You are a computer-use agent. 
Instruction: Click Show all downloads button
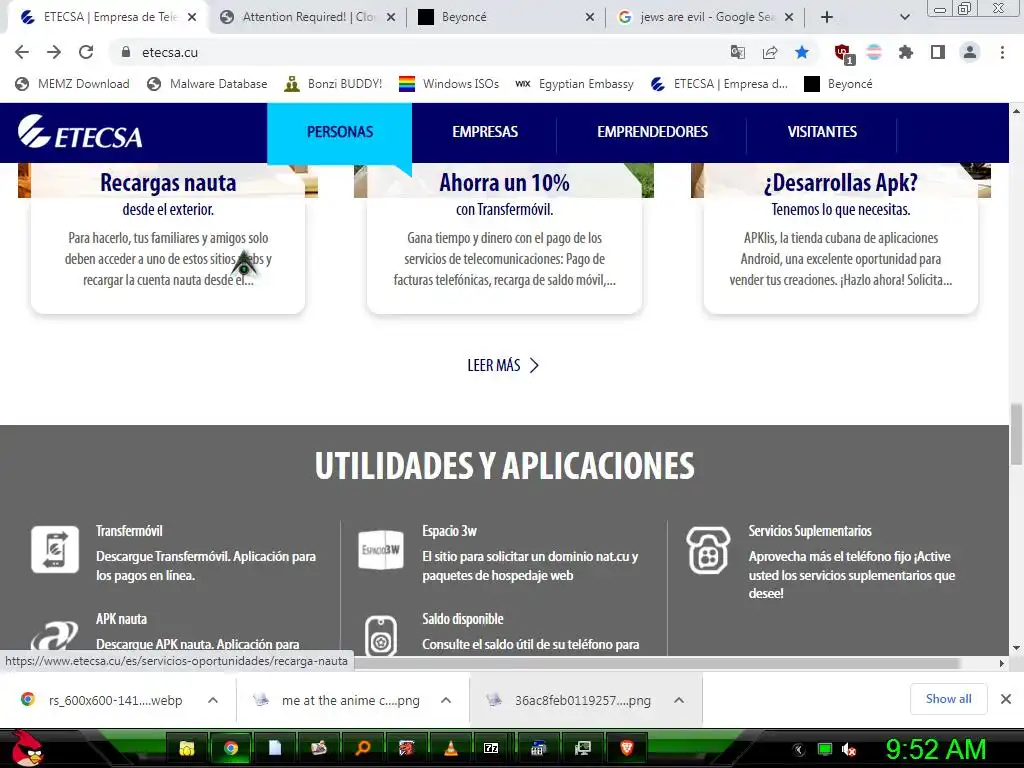[948, 699]
